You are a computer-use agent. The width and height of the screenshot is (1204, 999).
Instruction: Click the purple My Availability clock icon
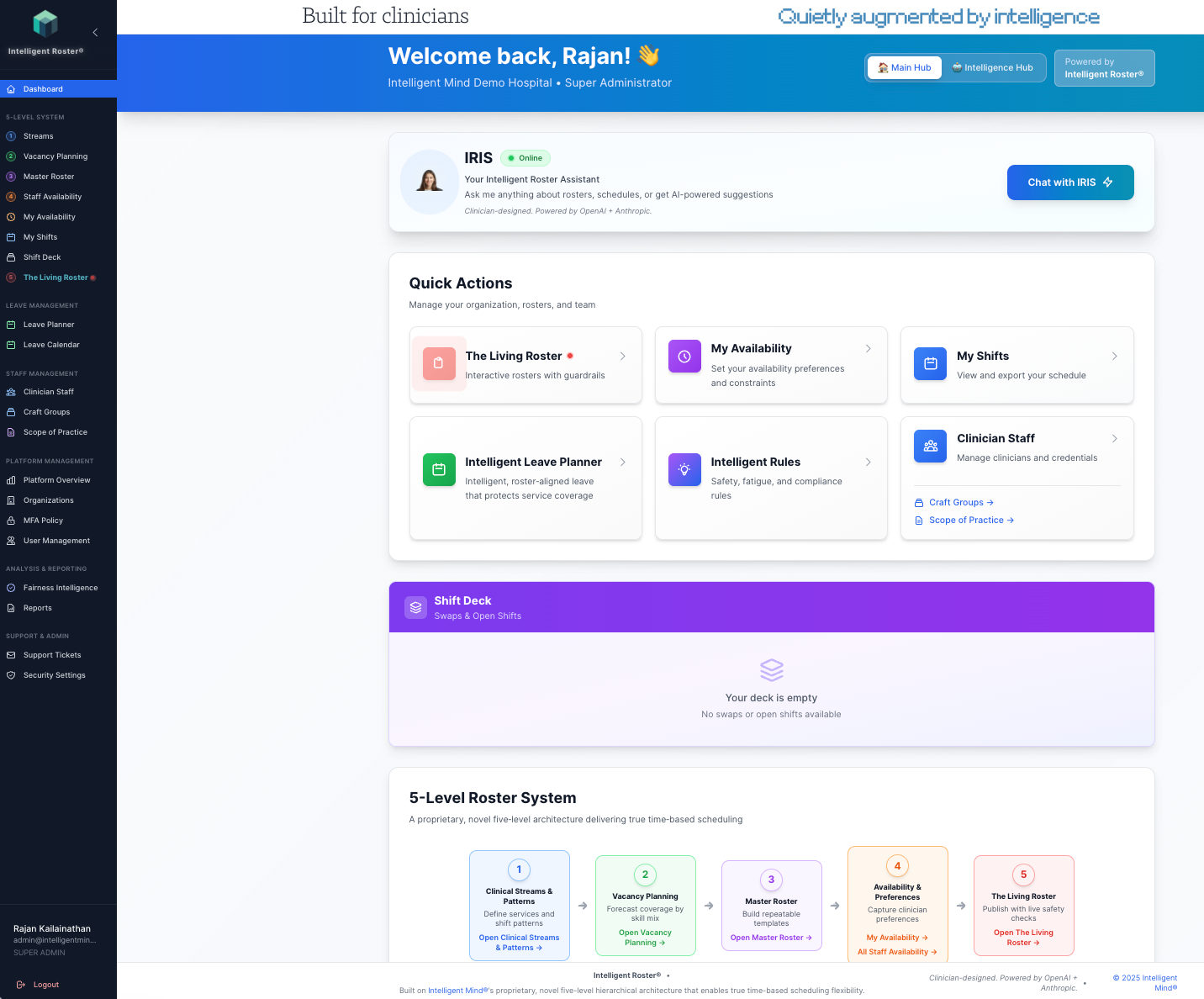click(684, 357)
